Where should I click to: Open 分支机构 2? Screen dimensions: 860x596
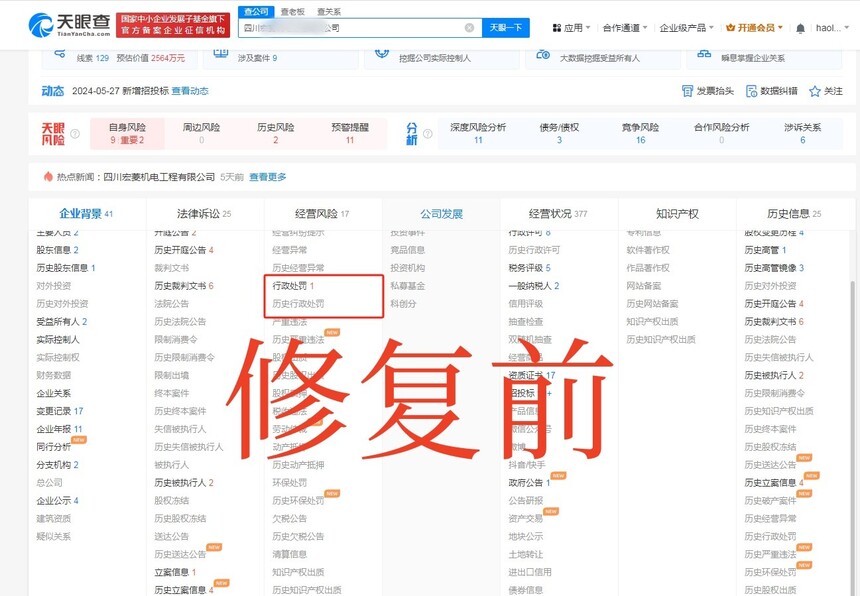tap(58, 465)
